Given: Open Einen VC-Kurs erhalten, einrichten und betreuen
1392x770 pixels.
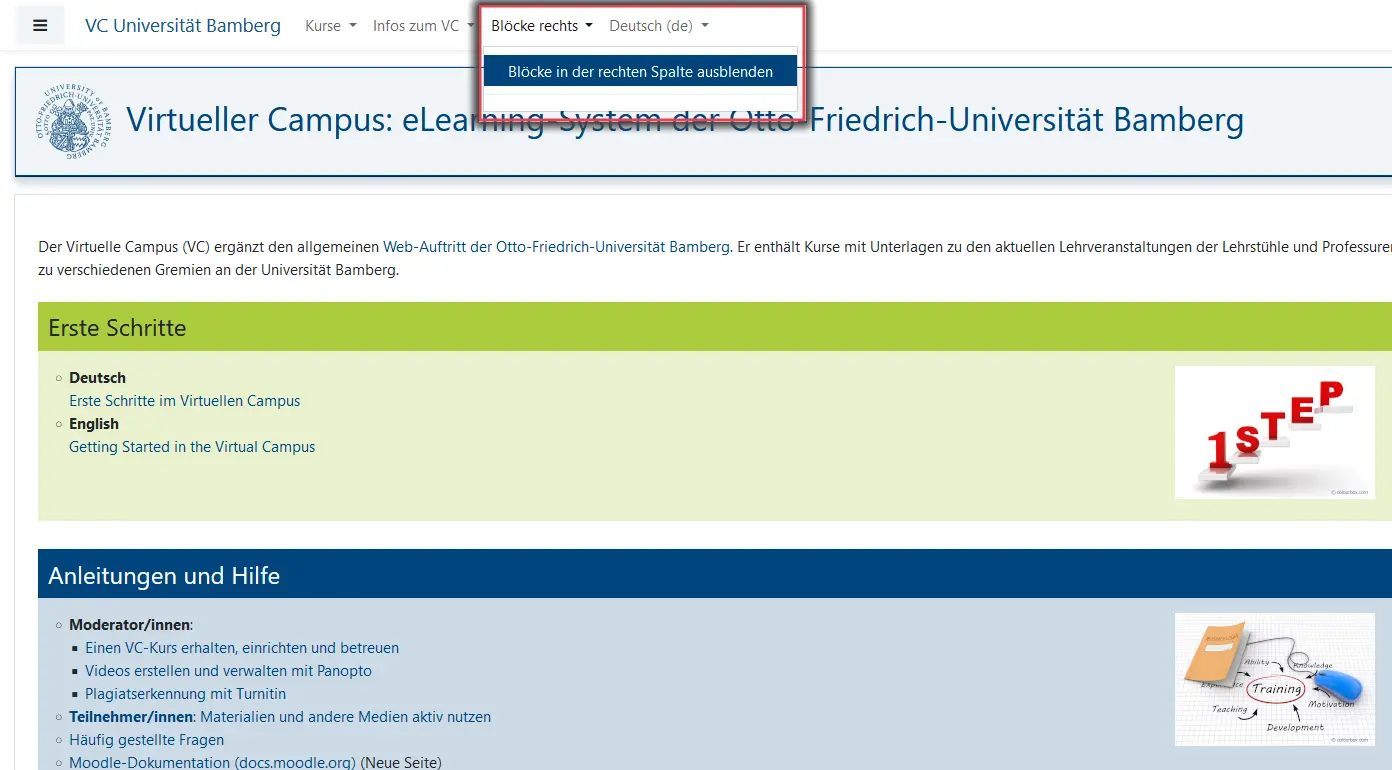Looking at the screenshot, I should coord(242,648).
